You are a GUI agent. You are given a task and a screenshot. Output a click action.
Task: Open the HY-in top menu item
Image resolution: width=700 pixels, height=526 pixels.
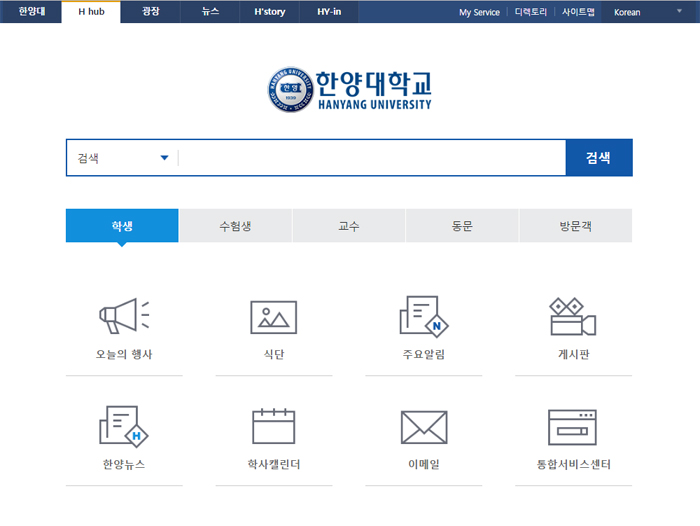coord(329,12)
